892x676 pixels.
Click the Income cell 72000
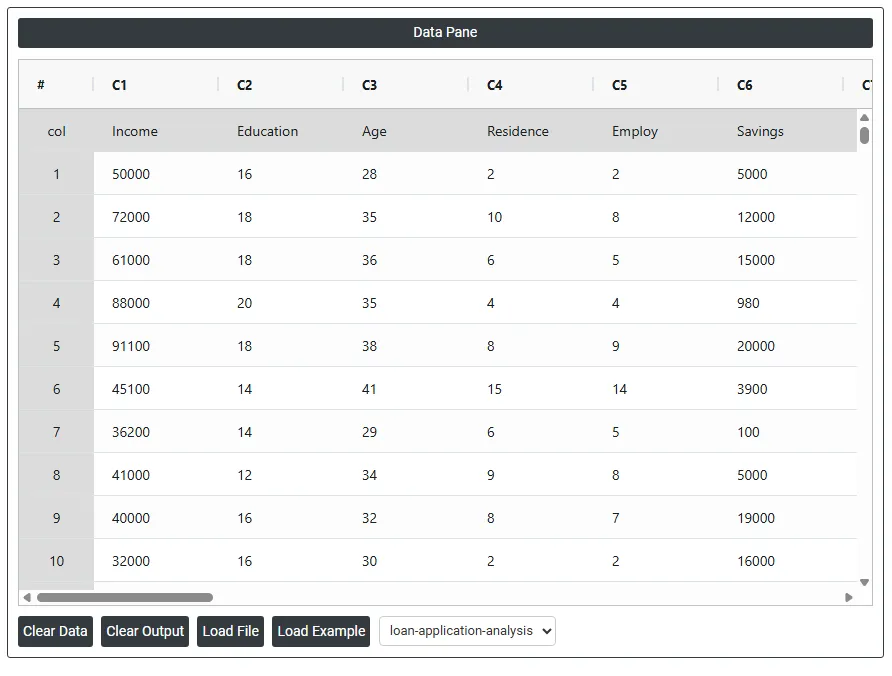coord(156,217)
